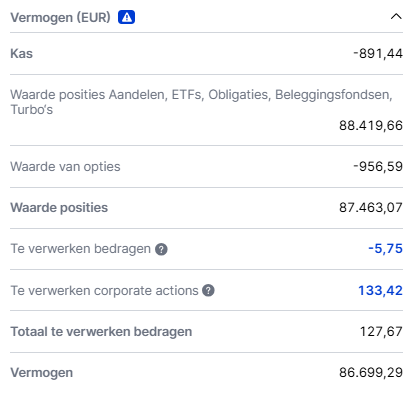This screenshot has height=396, width=414.
Task: Click the 127,67 total pending value
Action: coord(381,332)
